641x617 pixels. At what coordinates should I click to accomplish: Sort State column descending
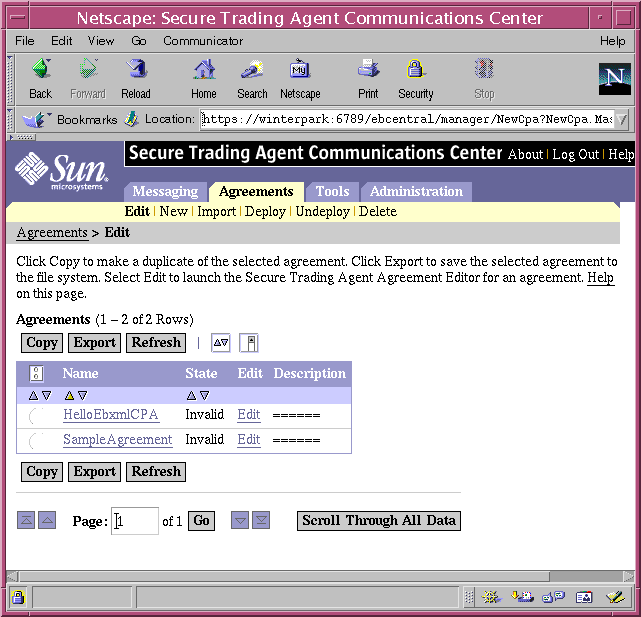click(204, 395)
